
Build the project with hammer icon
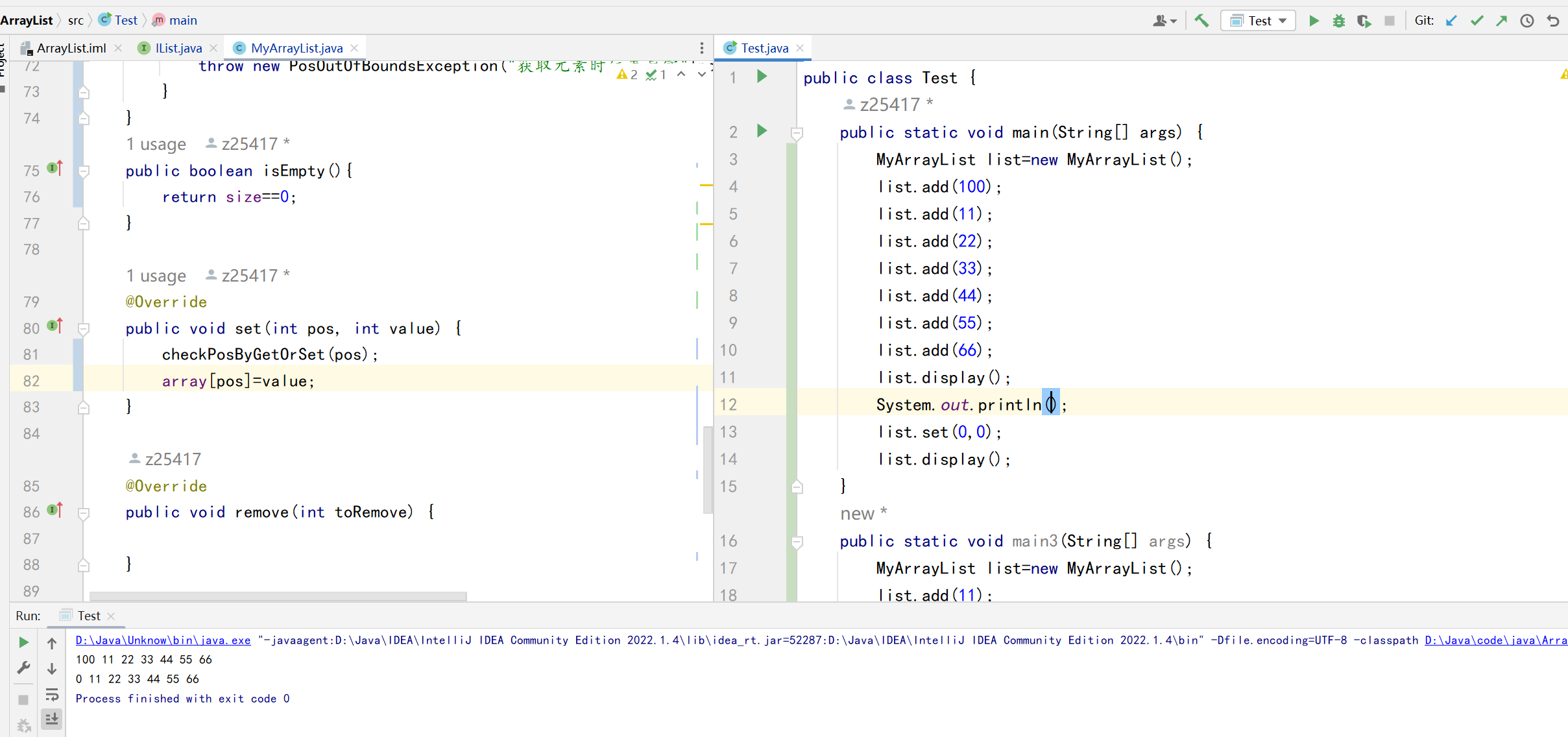1201,21
